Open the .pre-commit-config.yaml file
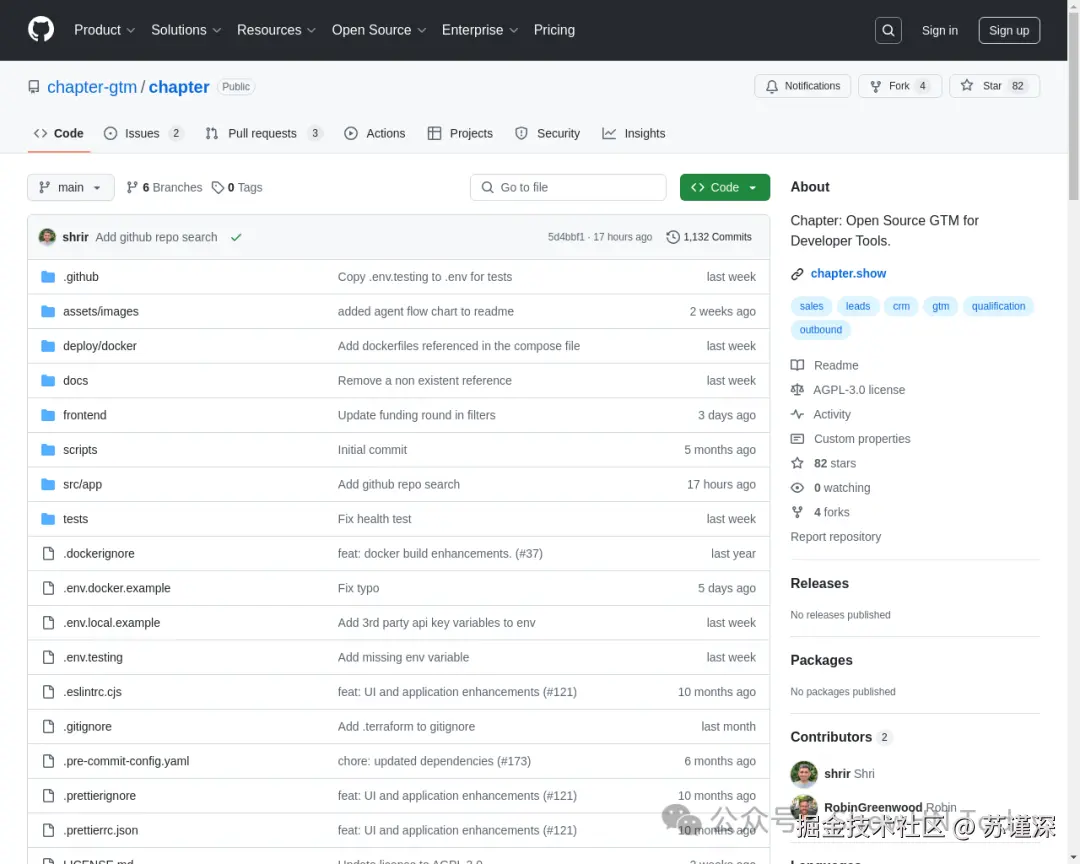Viewport: 1080px width, 864px height. pos(126,761)
